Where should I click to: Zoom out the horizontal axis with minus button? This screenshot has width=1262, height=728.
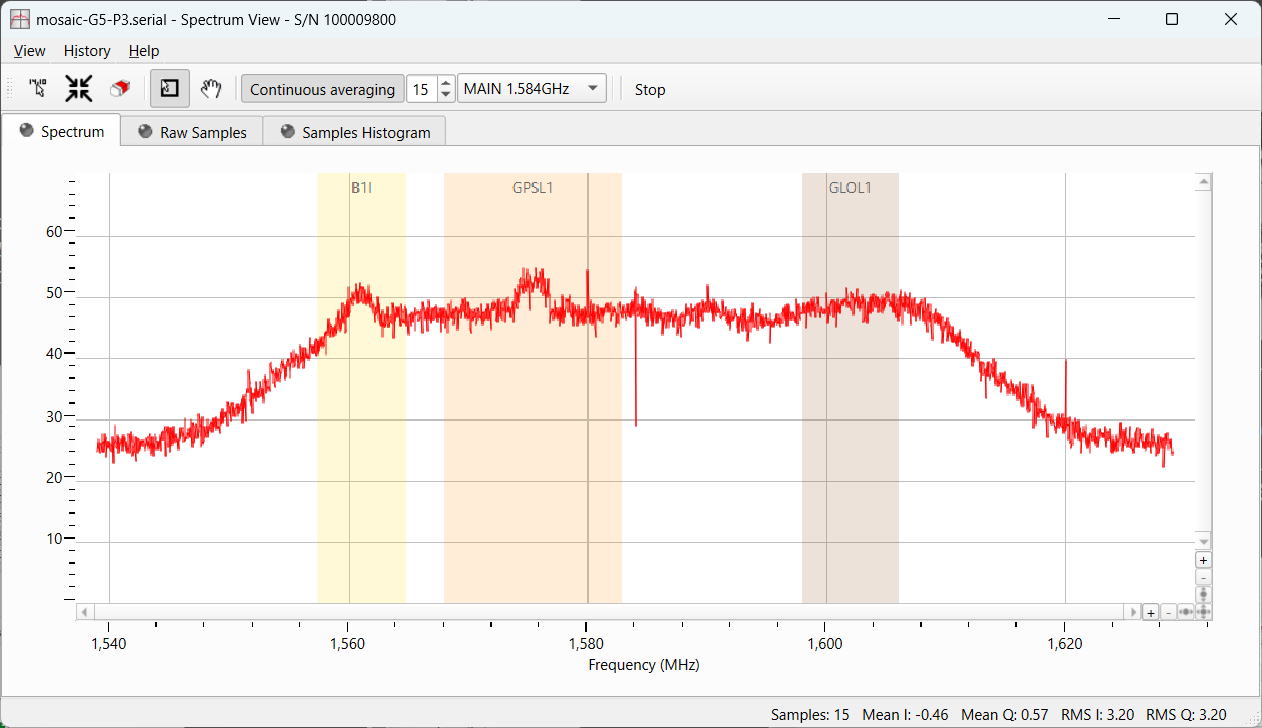coord(1168,612)
